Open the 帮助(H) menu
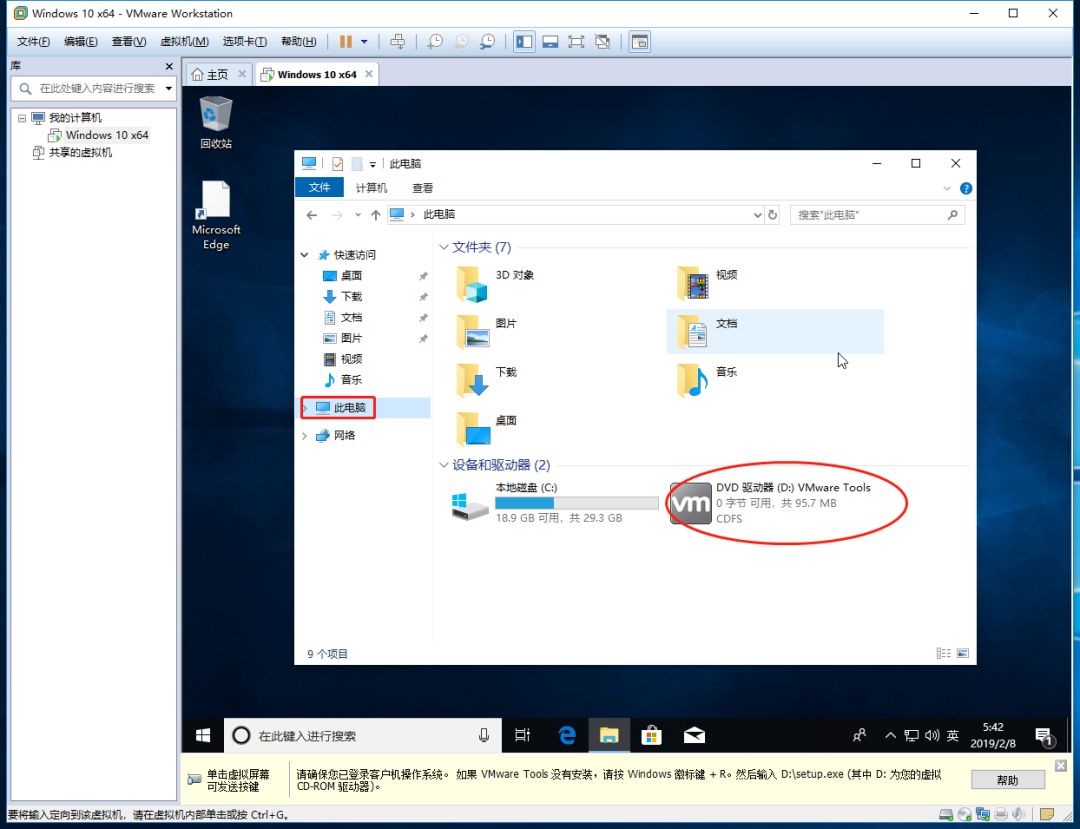 298,41
